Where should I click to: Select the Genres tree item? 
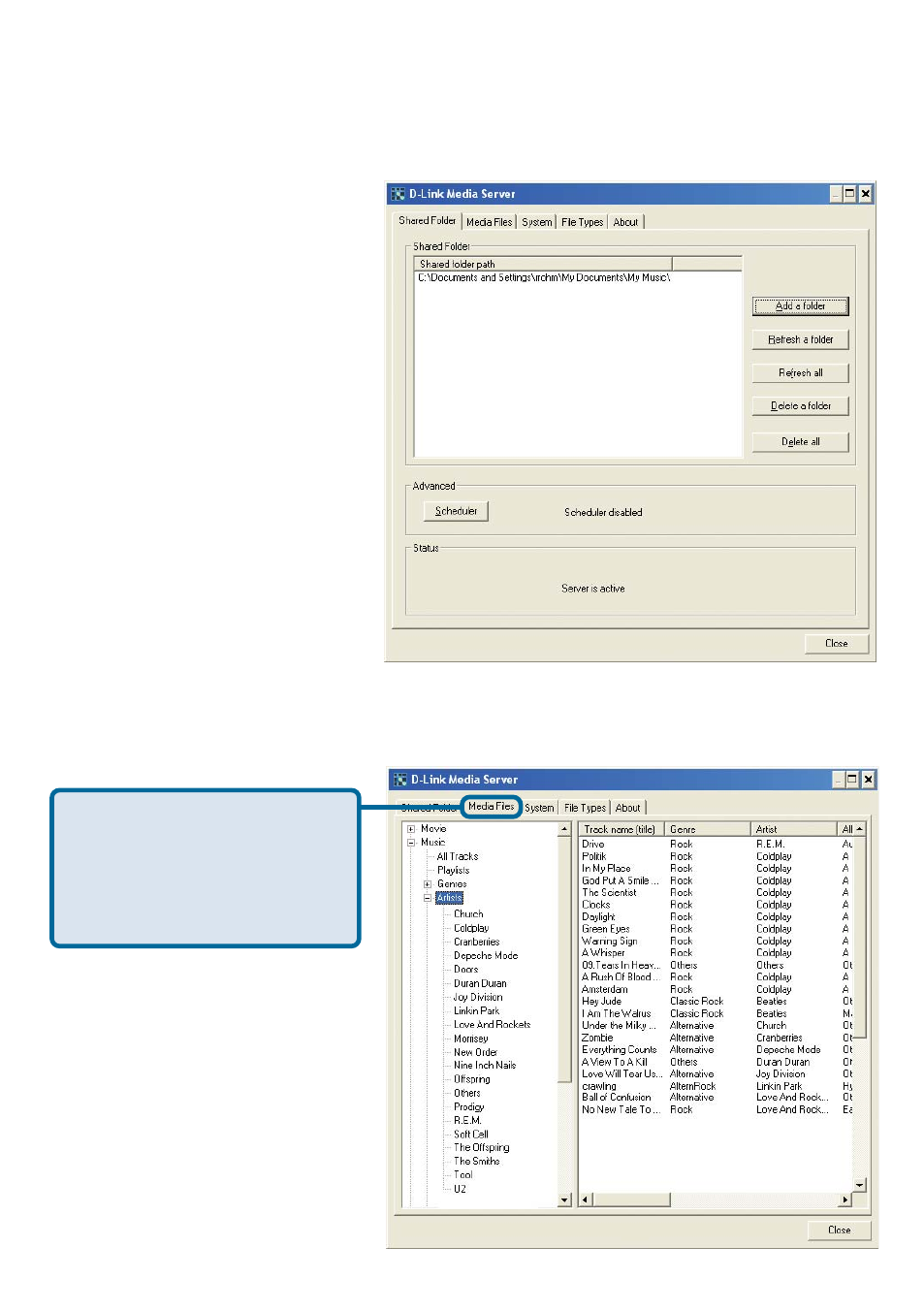[452, 884]
